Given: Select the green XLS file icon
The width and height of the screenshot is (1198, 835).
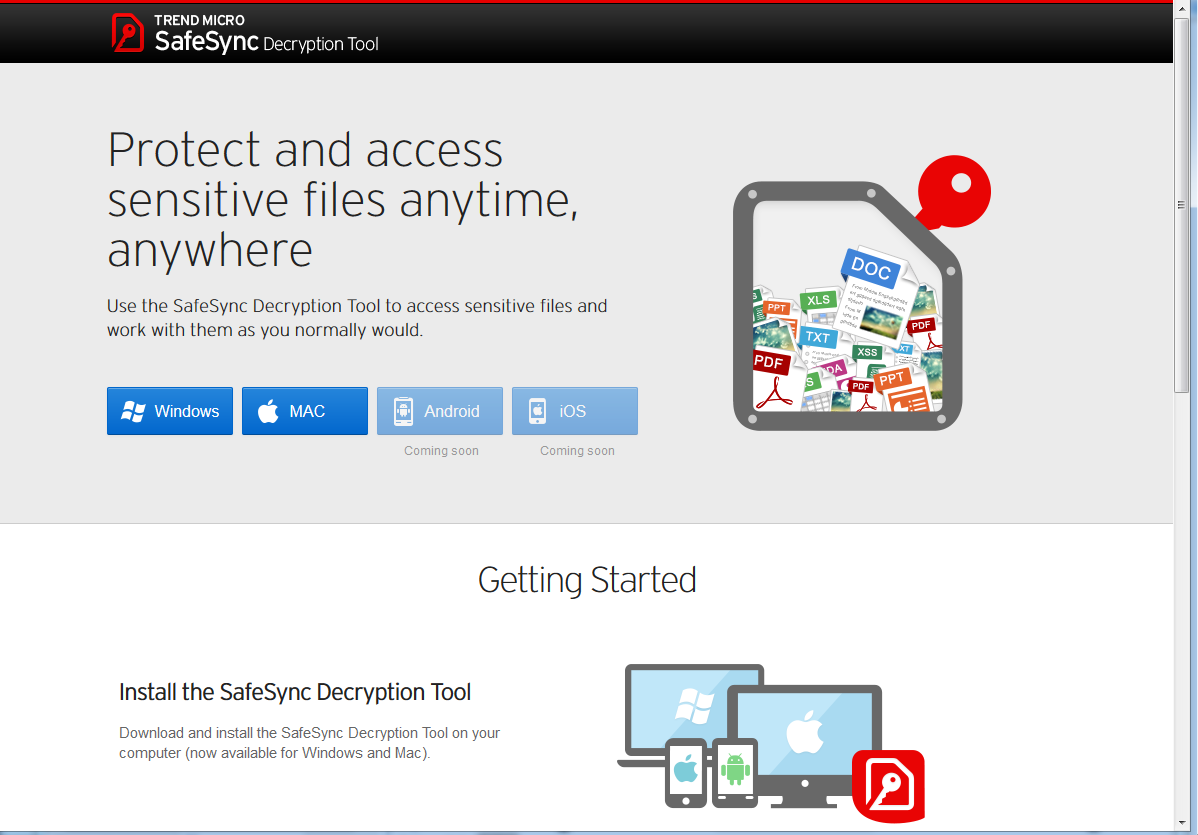Looking at the screenshot, I should 818,300.
